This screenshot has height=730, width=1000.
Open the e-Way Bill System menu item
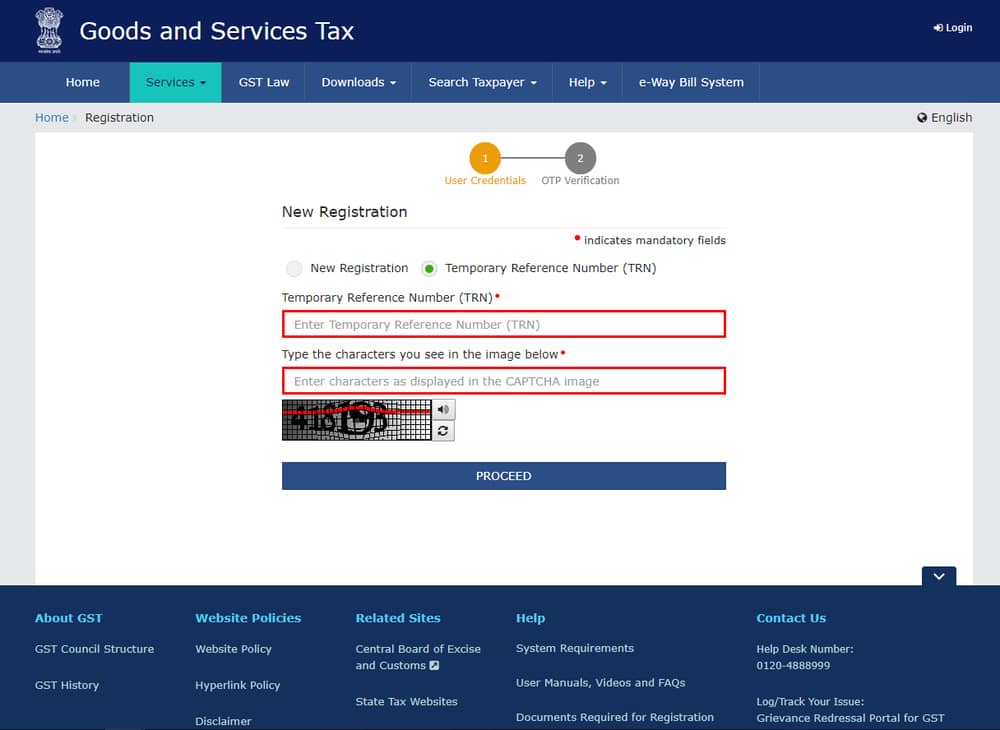[x=690, y=82]
